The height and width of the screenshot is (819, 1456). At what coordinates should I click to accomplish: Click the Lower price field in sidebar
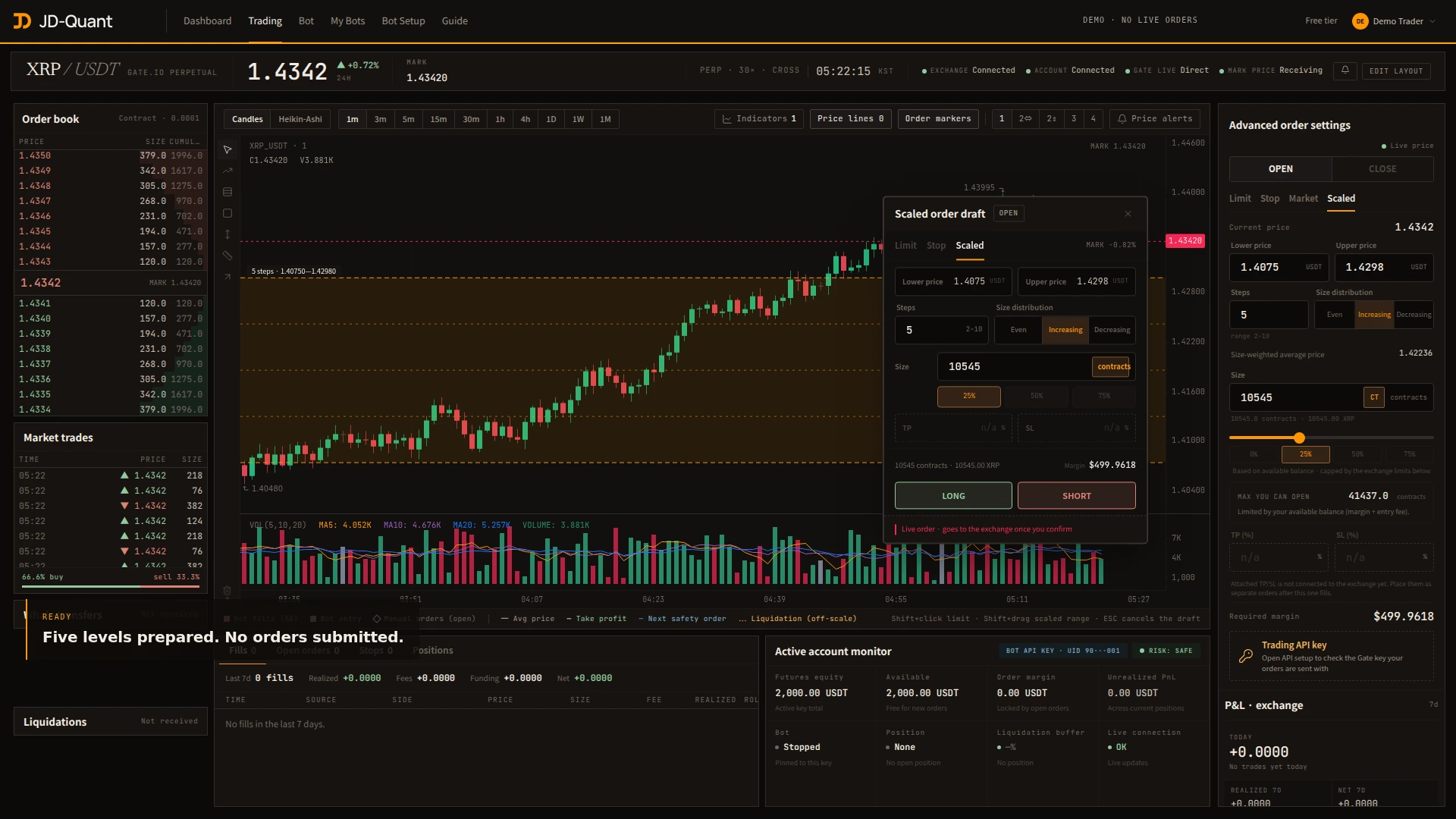click(1280, 268)
